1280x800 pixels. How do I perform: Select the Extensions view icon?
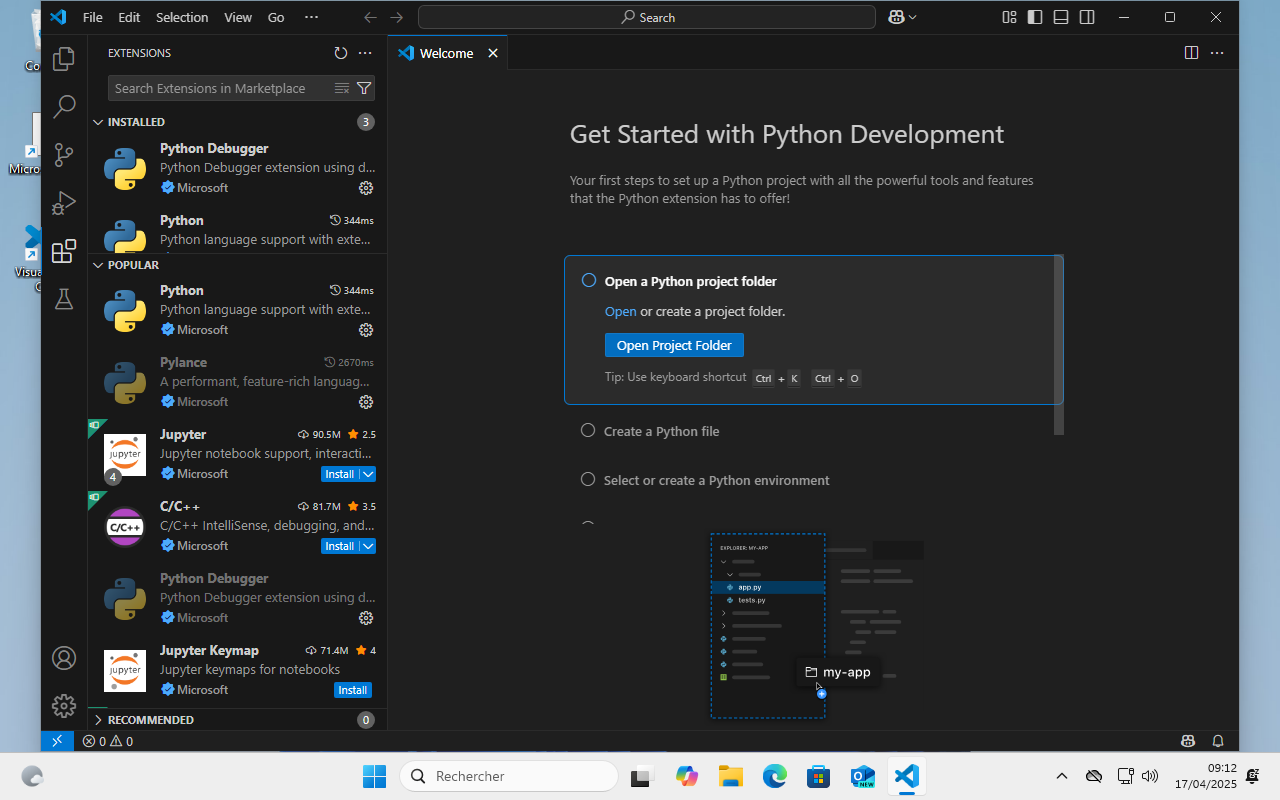[x=64, y=251]
